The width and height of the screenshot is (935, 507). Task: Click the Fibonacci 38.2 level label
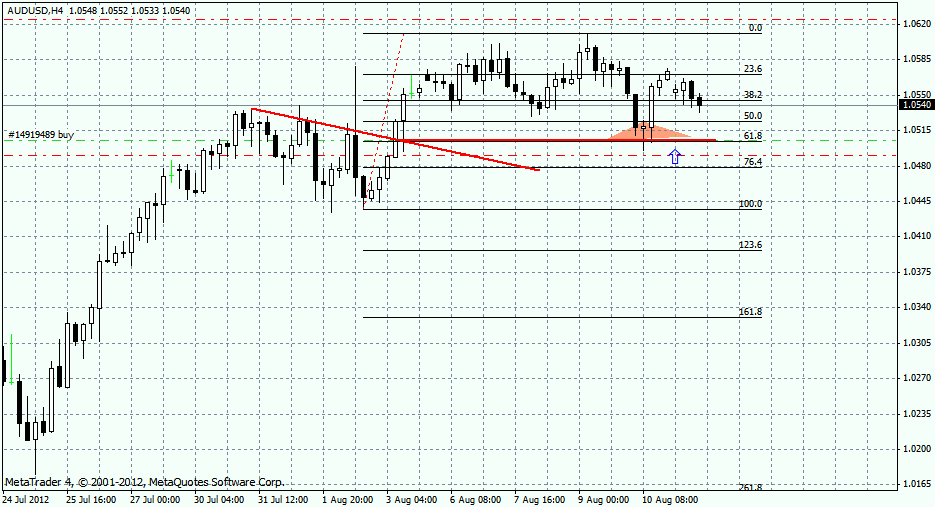click(x=753, y=95)
